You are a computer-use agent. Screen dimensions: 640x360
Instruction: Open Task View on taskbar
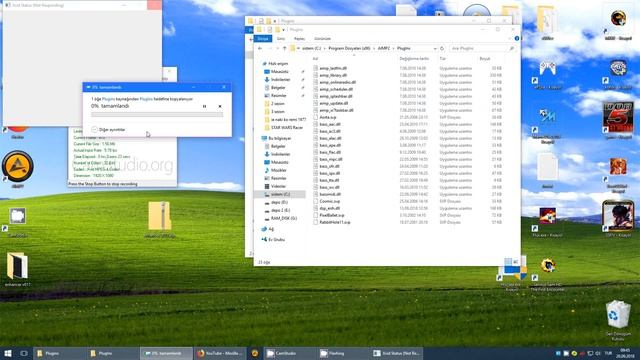pyautogui.click(x=24, y=353)
